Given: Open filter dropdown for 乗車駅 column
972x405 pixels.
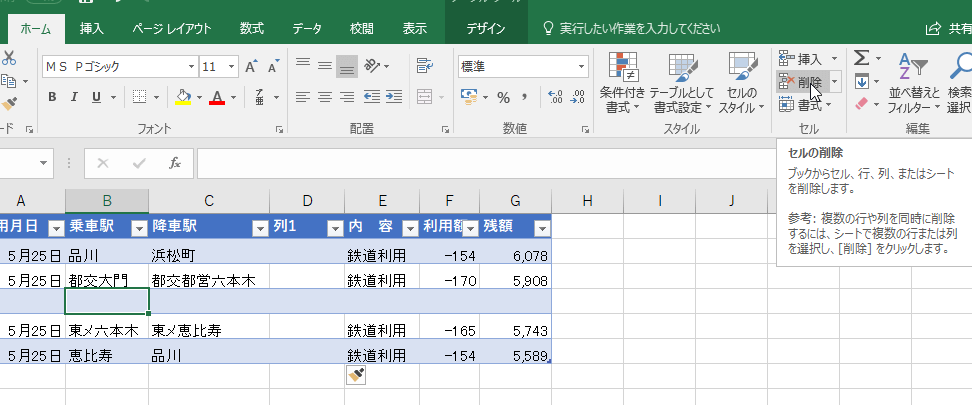Looking at the screenshot, I should click(x=138, y=226).
